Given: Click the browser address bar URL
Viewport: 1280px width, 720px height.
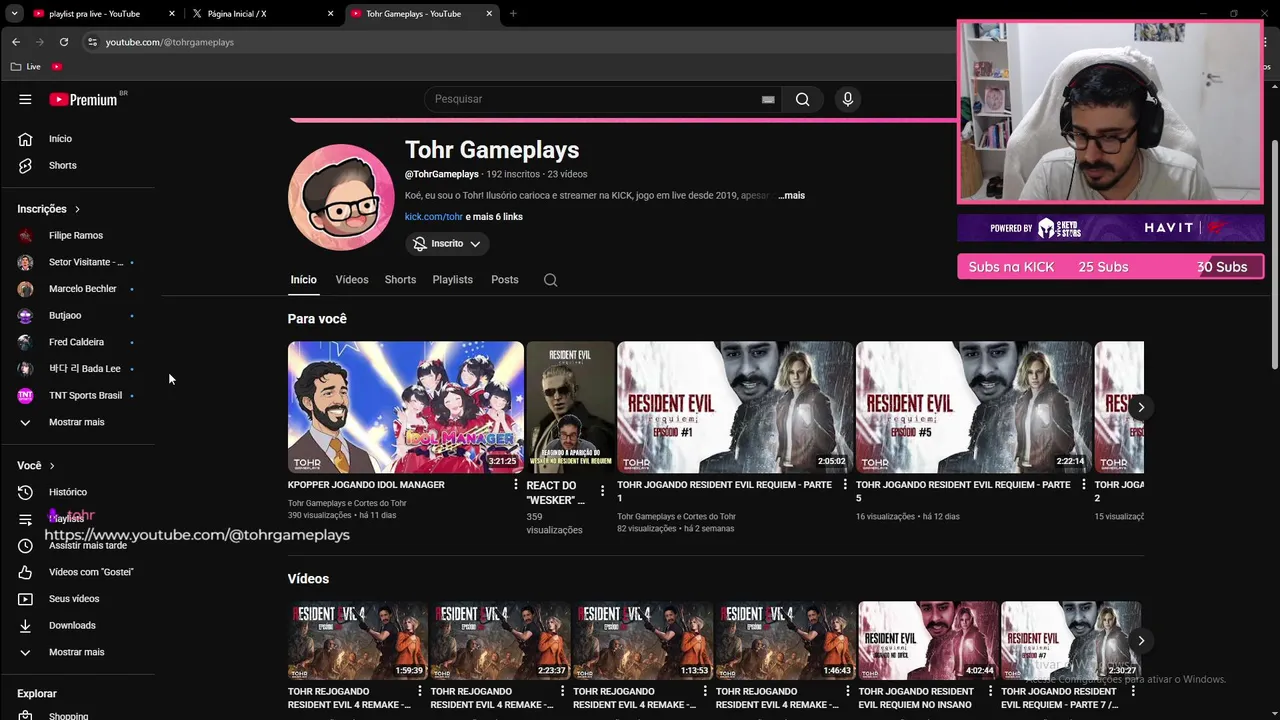Looking at the screenshot, I should pos(170,42).
